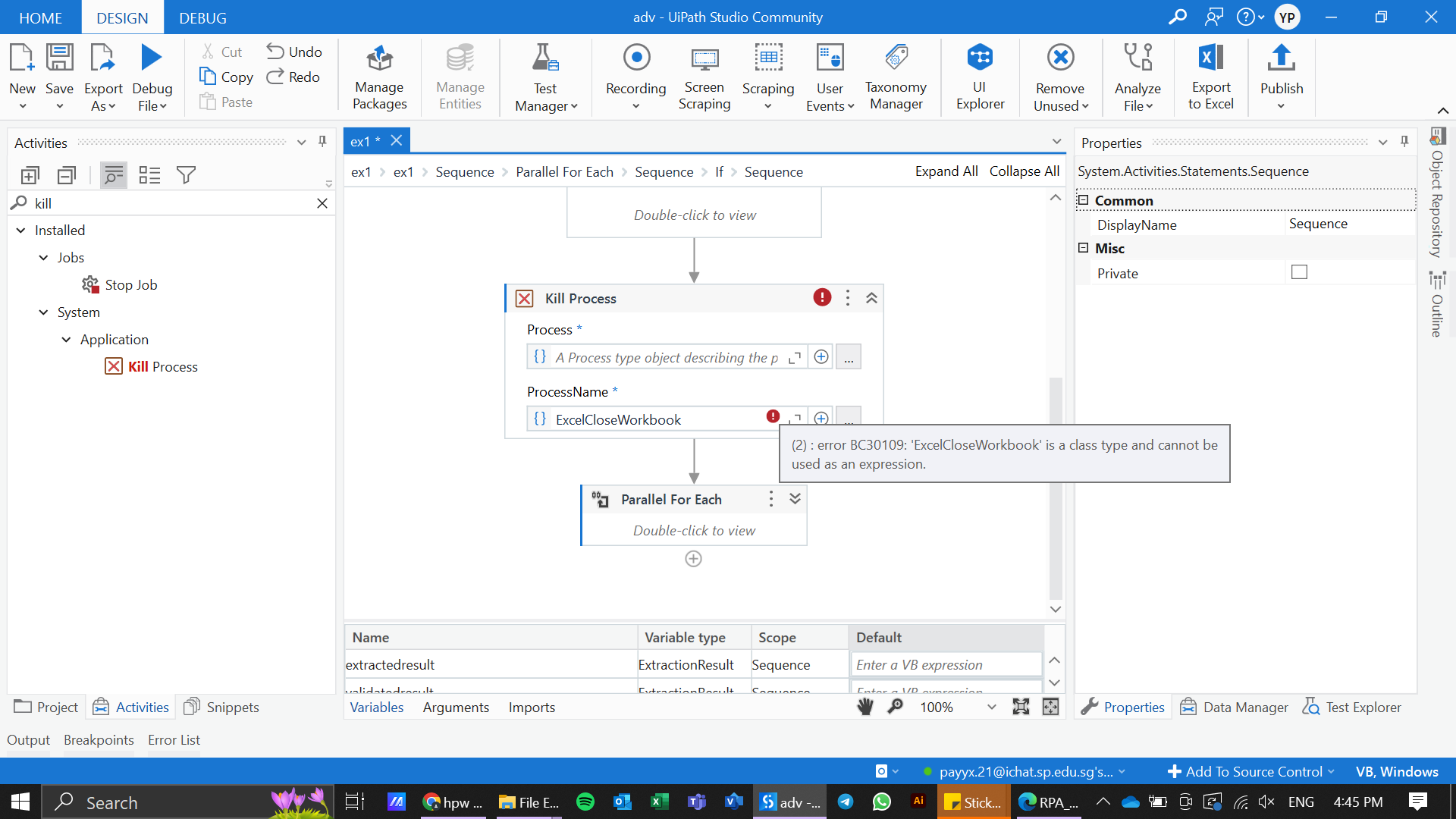Viewport: 1456px width, 819px height.
Task: Click Expand All in designer
Action: (x=946, y=171)
